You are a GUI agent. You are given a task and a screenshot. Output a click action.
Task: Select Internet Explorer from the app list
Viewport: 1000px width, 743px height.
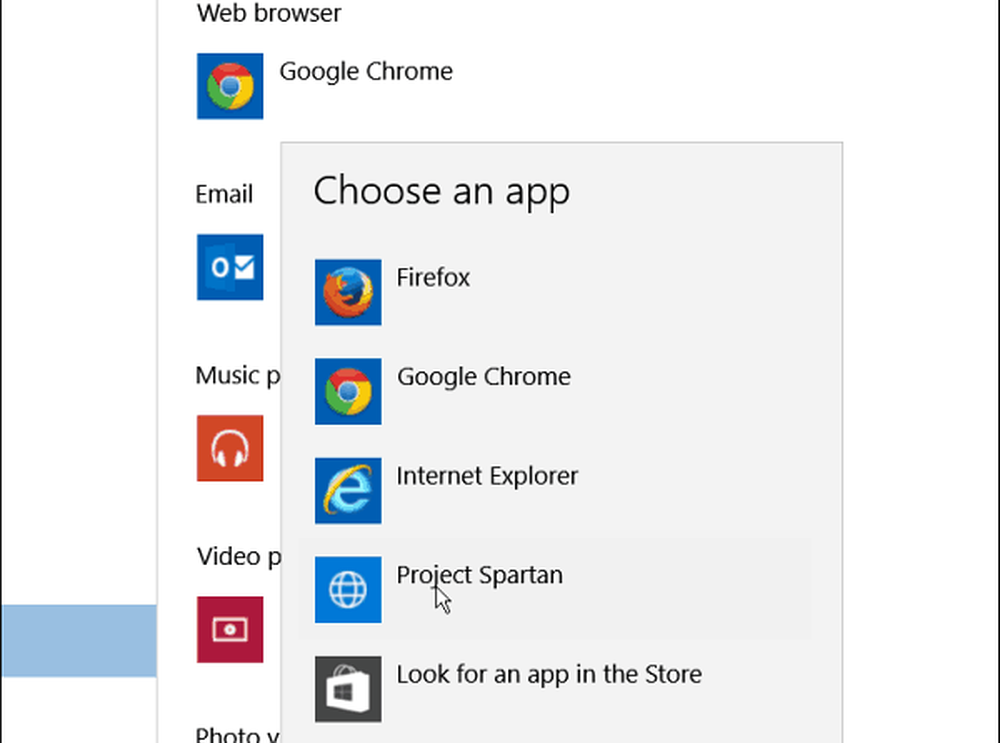pos(487,477)
